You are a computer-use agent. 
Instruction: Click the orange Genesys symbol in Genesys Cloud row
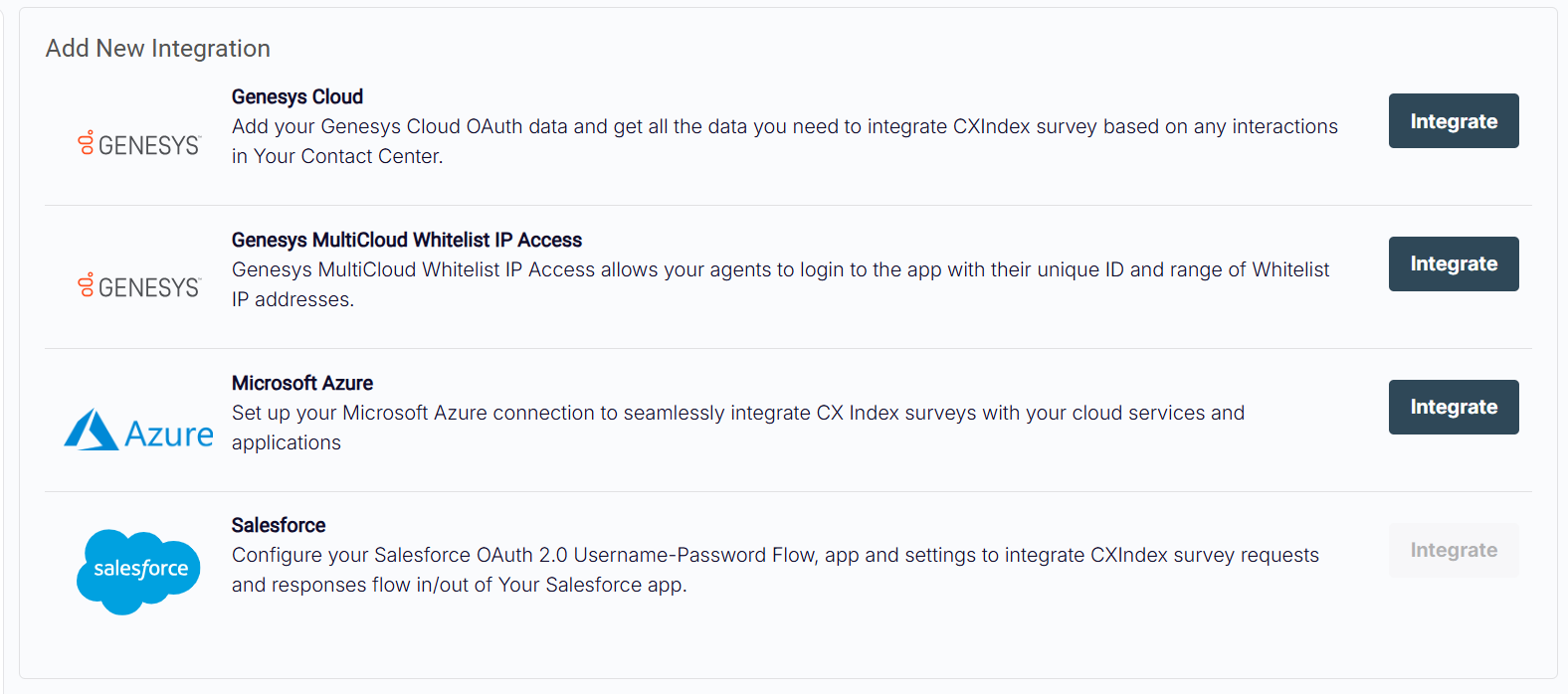click(x=87, y=143)
